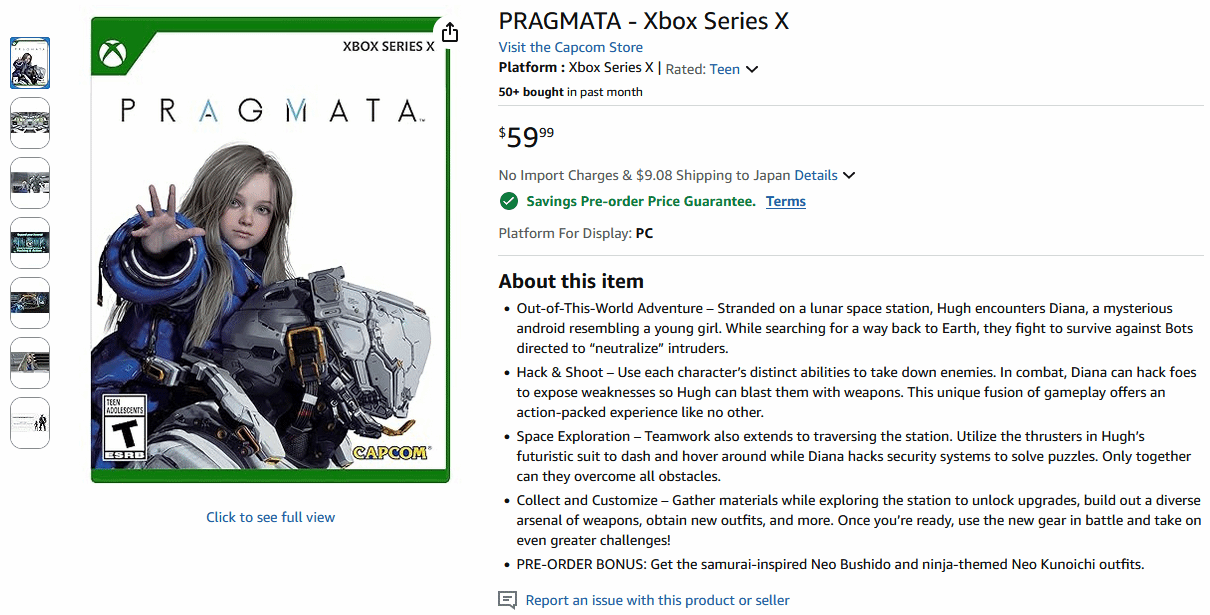The height and width of the screenshot is (615, 1210).
Task: Select the third product image thumbnail
Action: [30, 183]
